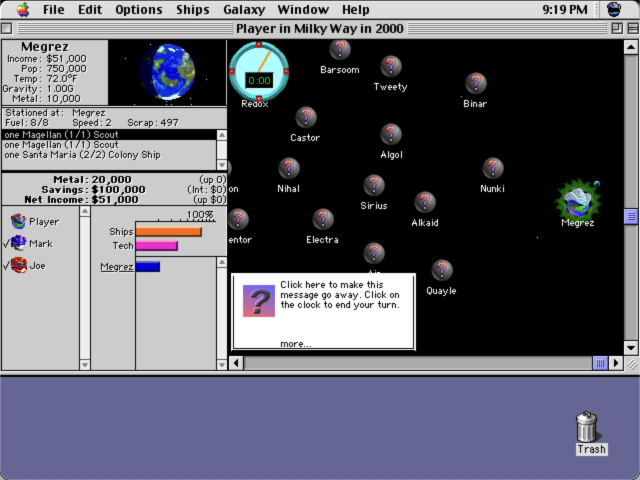Select the Electra unknown planet
The image size is (640, 480).
pyautogui.click(x=322, y=219)
